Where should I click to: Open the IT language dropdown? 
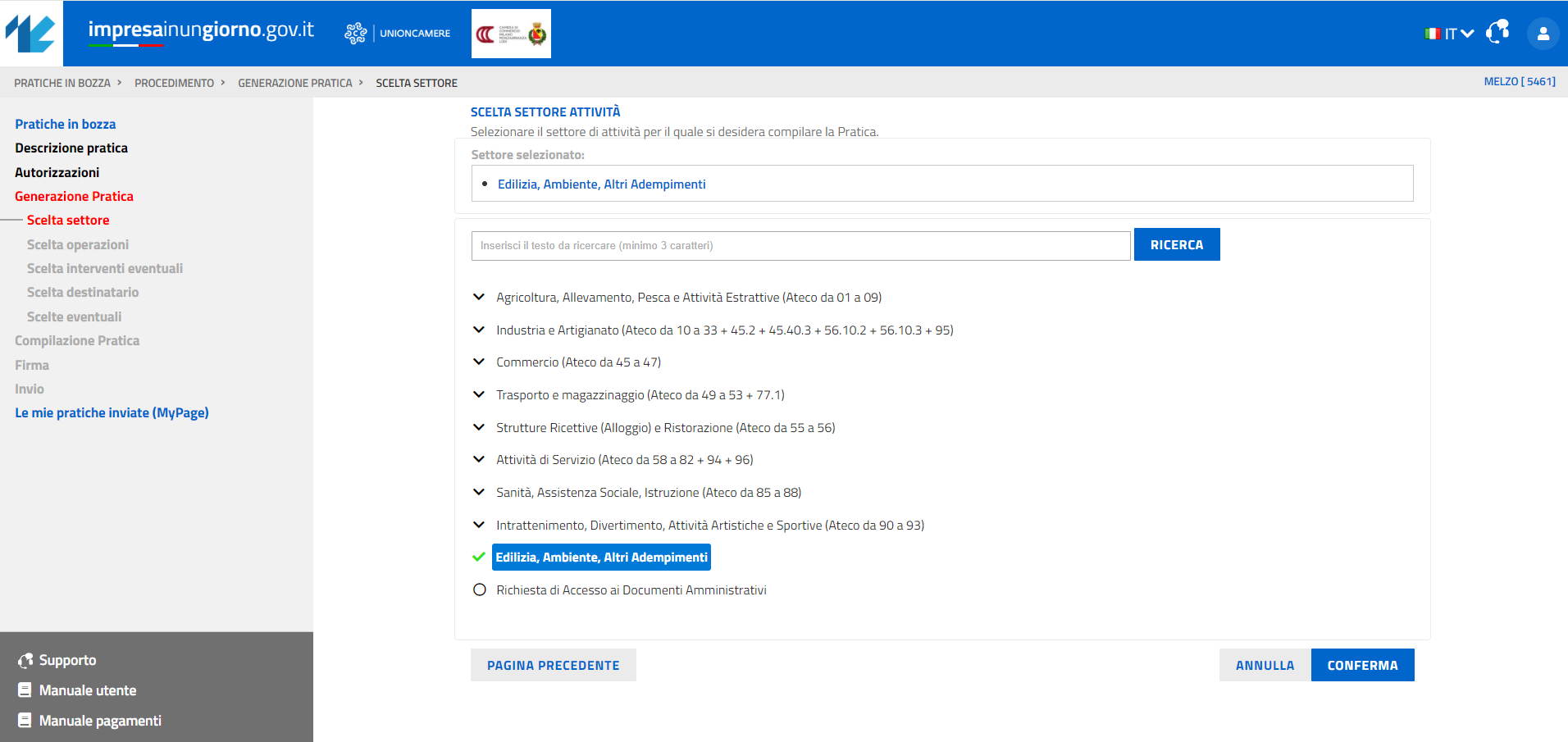coord(1450,34)
